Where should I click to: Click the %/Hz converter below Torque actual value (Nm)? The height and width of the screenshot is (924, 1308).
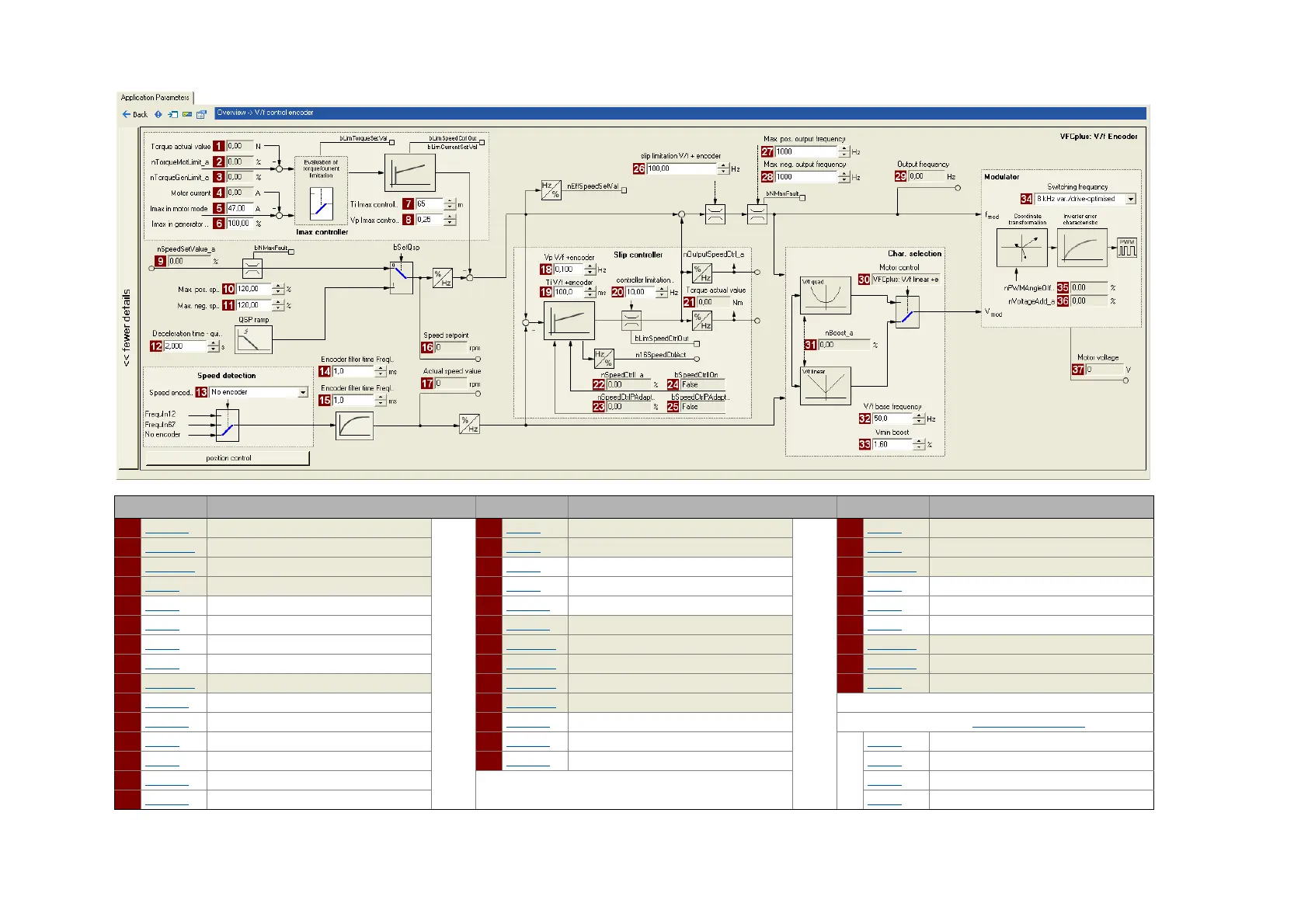point(702,321)
